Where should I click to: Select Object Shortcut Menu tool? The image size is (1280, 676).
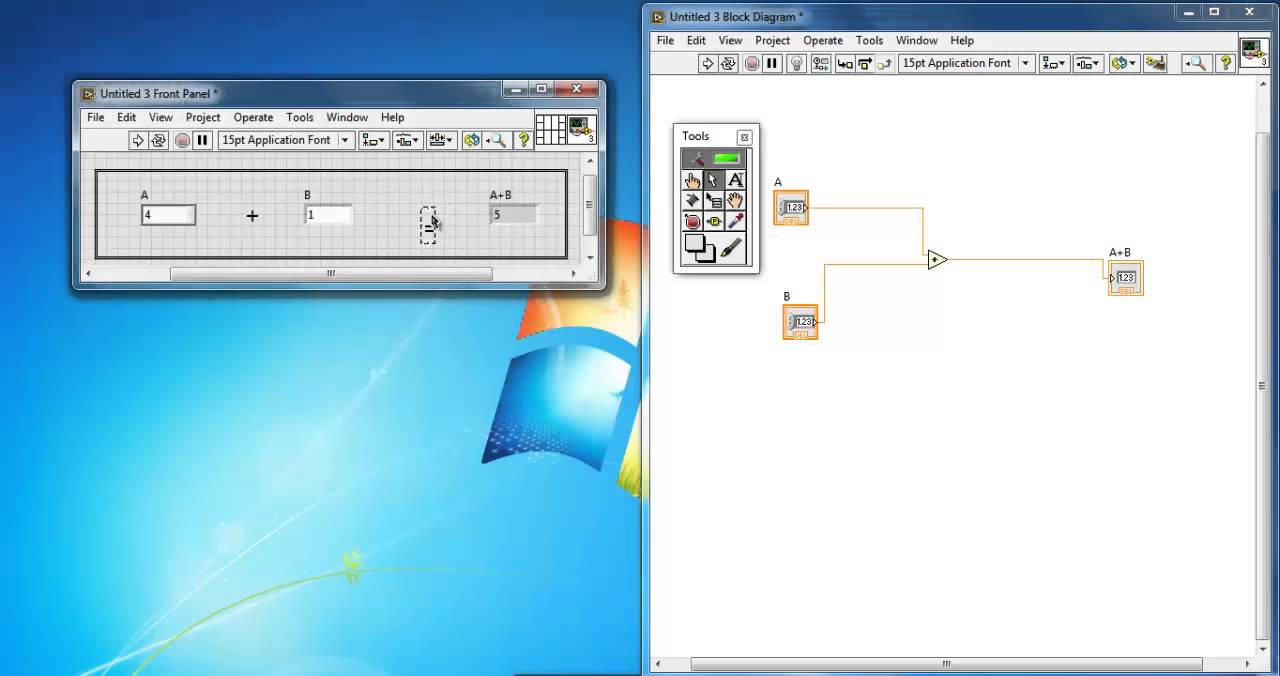pos(714,201)
